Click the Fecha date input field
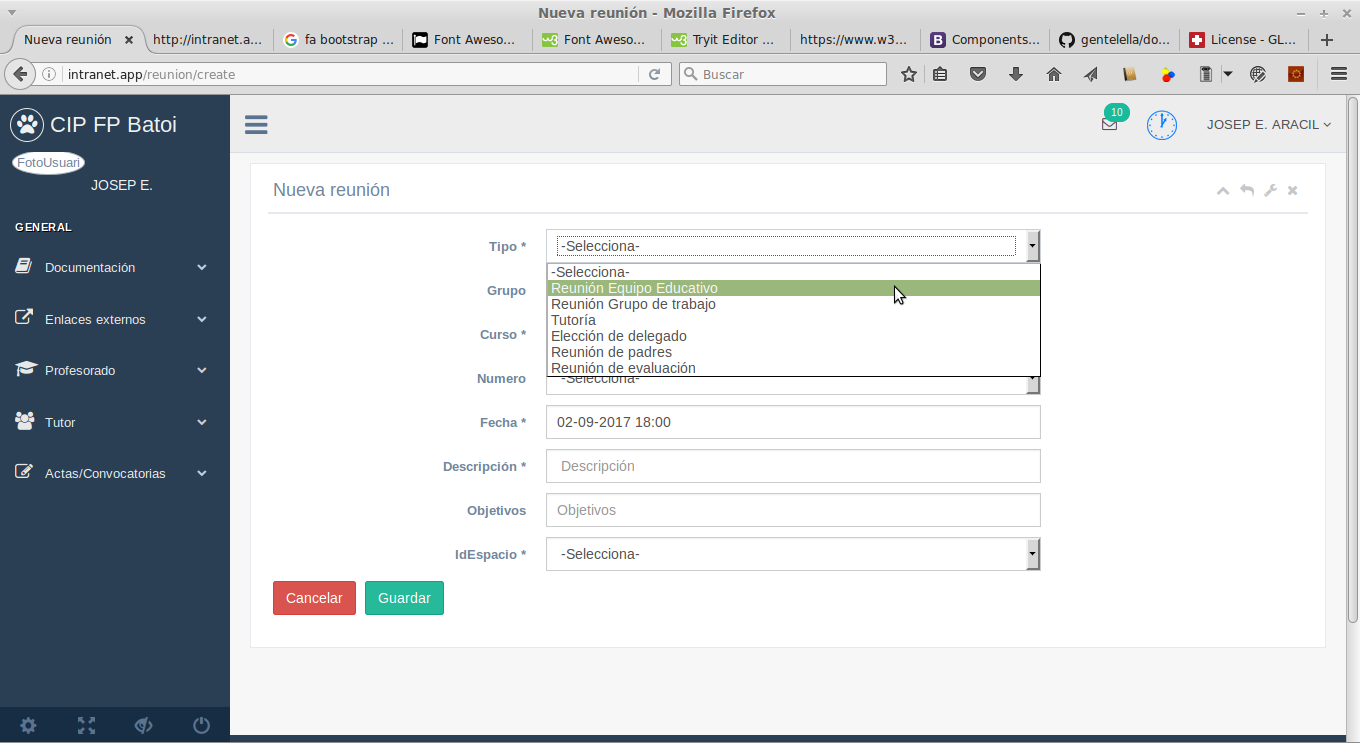 [793, 422]
